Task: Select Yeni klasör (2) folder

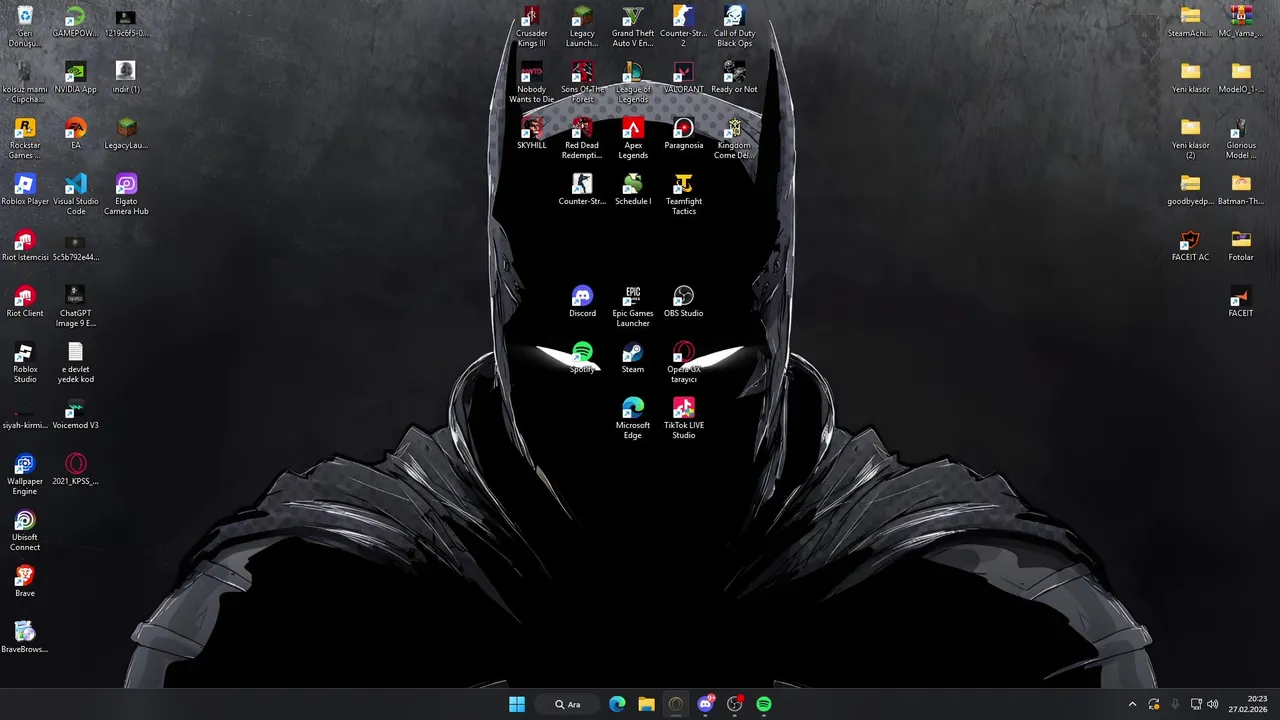Action: click(1190, 139)
